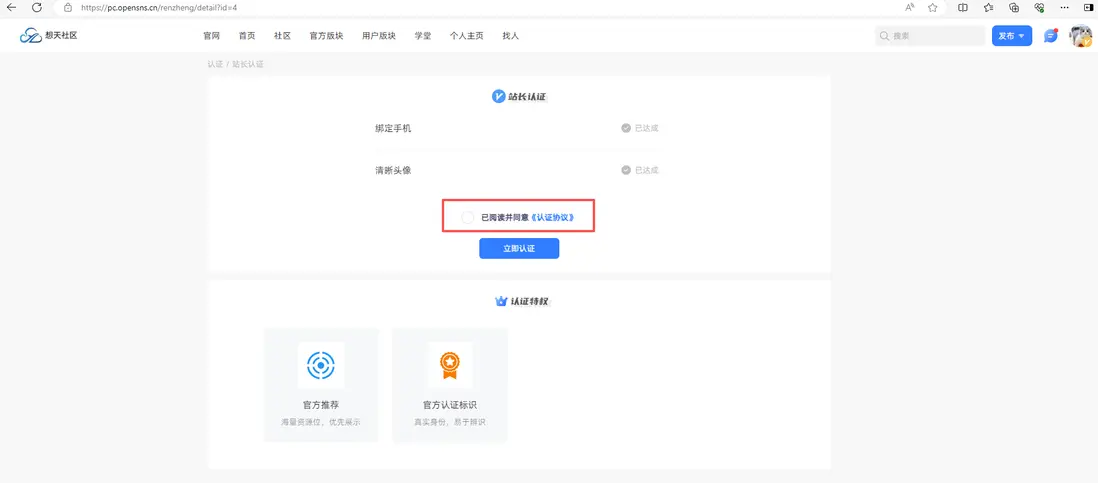Open the split screen icon in browser toolbar
This screenshot has height=483, width=1098.
coord(963,7)
